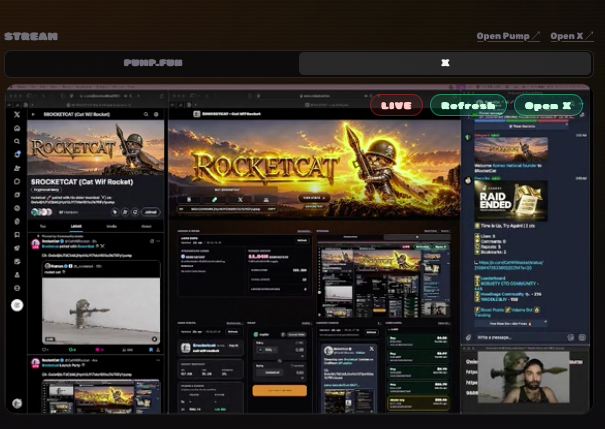Share the pinned RocketCat post
This screenshot has width=605, height=429.
click(x=158, y=350)
